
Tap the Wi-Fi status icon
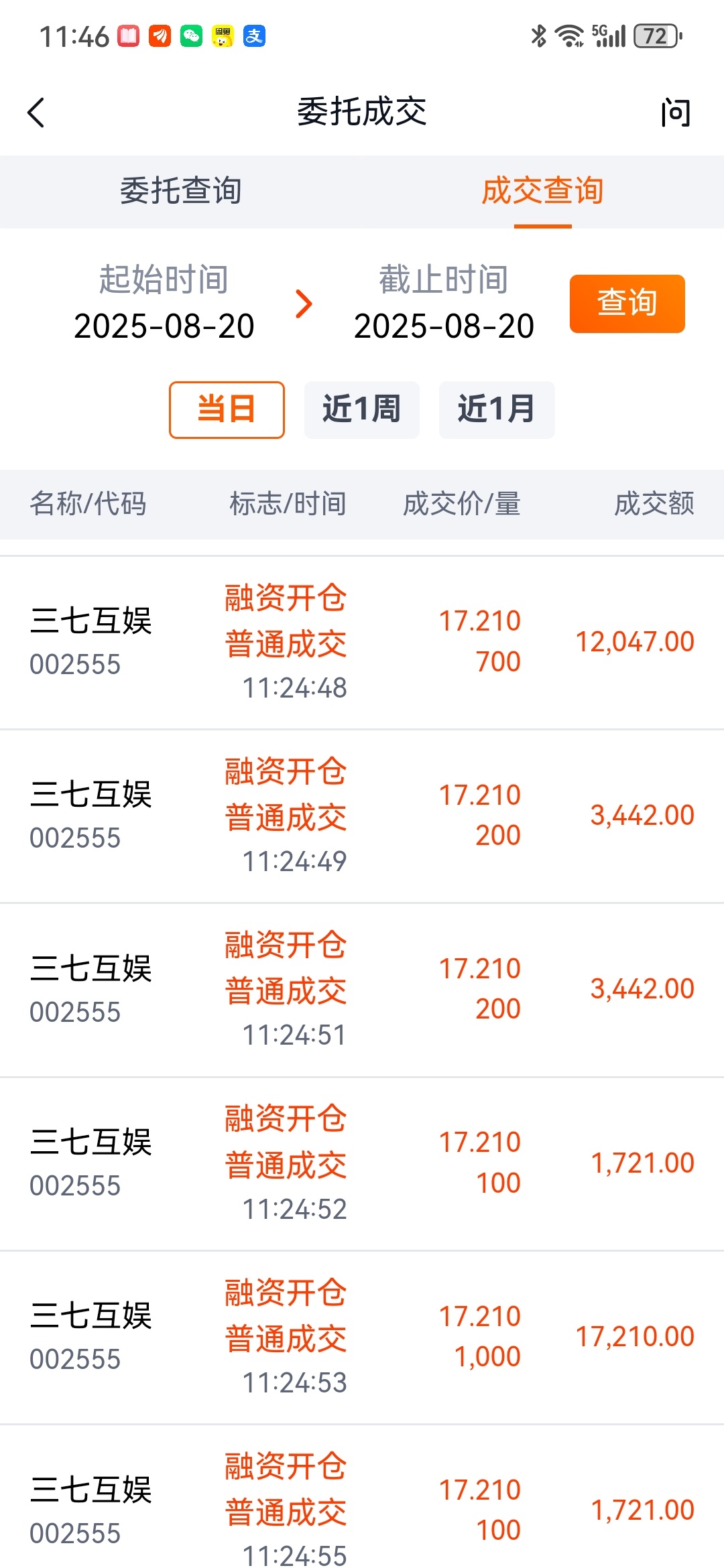(570, 36)
